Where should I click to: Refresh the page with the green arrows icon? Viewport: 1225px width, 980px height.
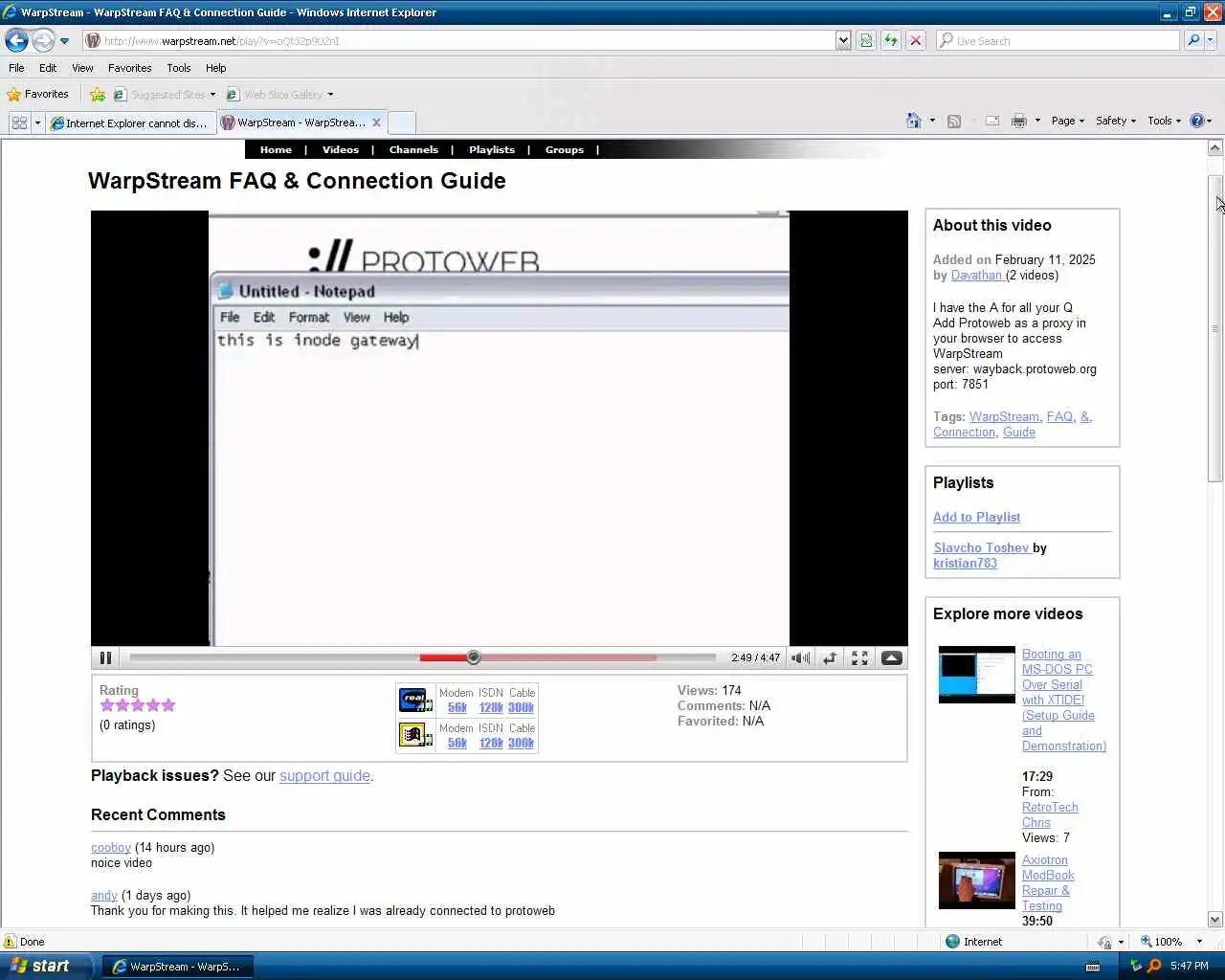(x=891, y=40)
